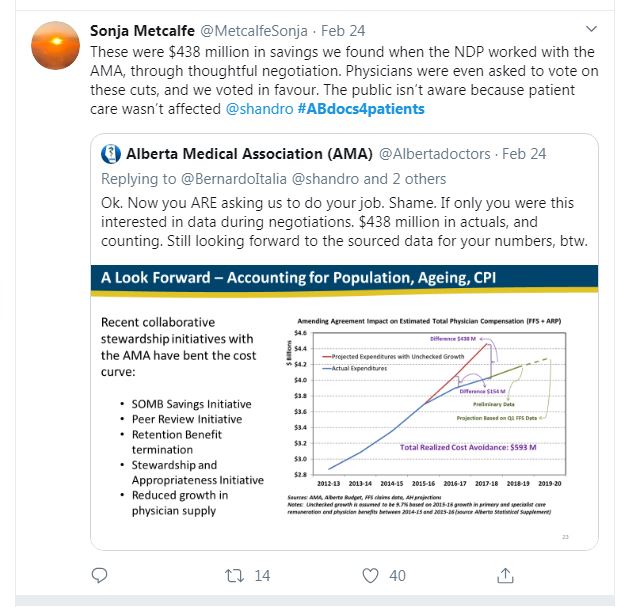Click the like count 40
This screenshot has width=629, height=607.
(397, 575)
